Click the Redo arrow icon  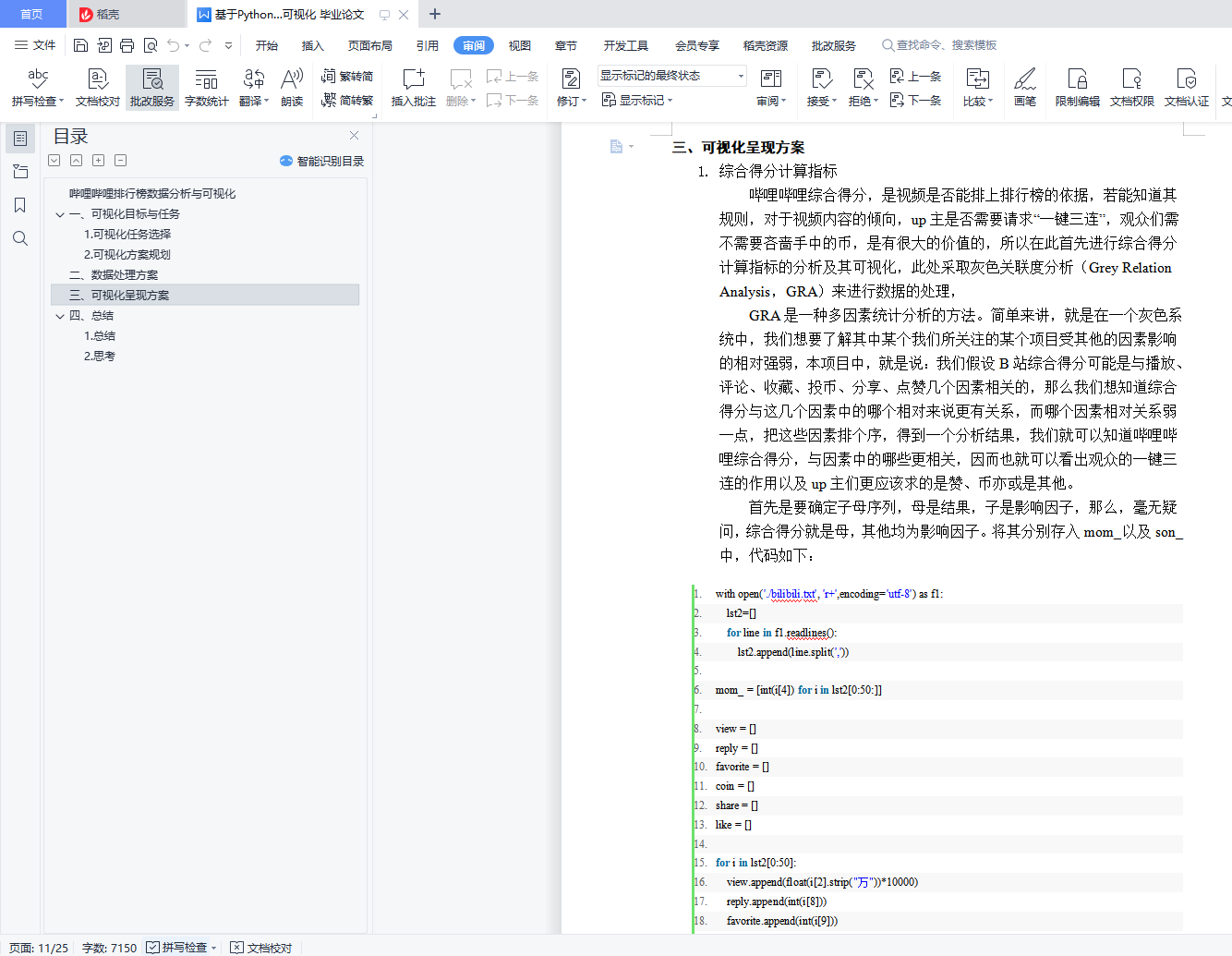click(205, 45)
